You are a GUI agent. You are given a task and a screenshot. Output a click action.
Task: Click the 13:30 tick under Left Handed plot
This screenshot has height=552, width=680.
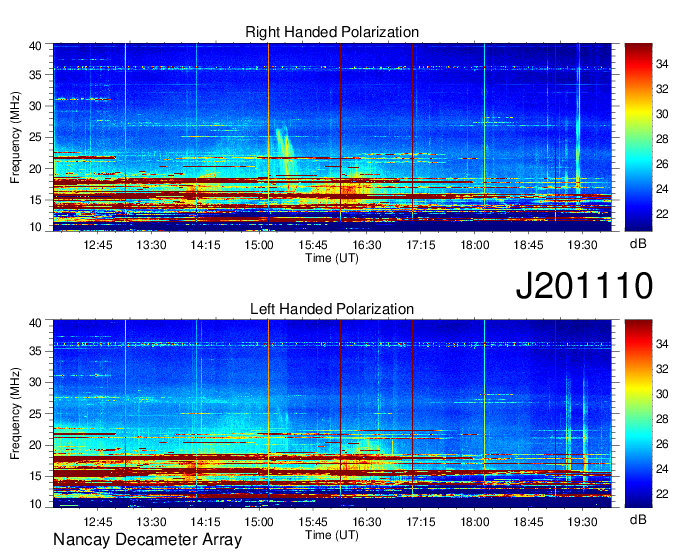point(152,522)
